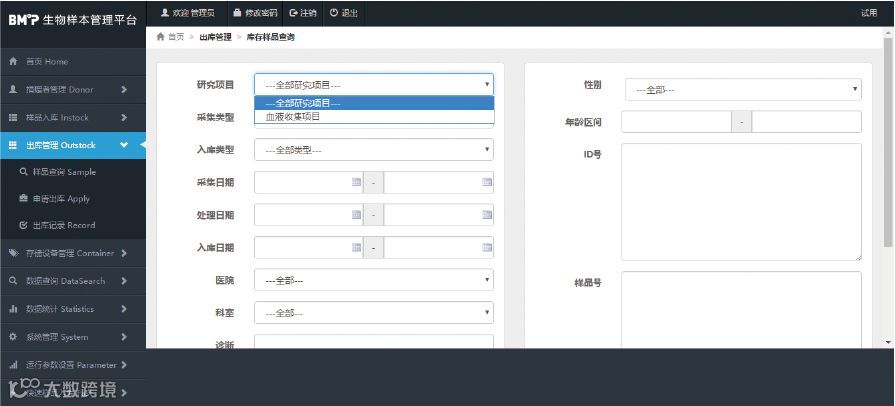
Task: Click the DataSearch magnifier icon in sidebar
Action: [x=13, y=281]
